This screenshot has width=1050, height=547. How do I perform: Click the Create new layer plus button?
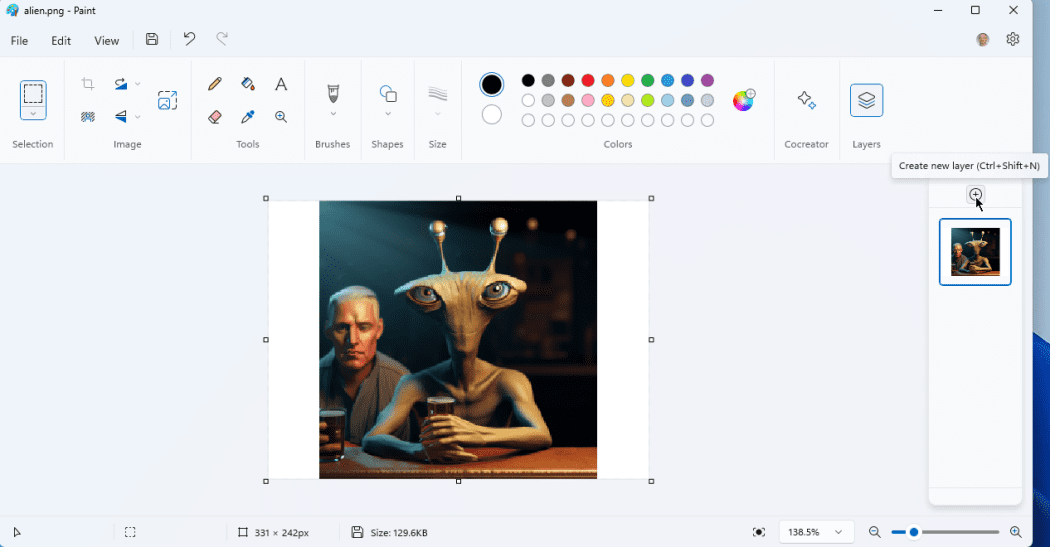(x=975, y=194)
